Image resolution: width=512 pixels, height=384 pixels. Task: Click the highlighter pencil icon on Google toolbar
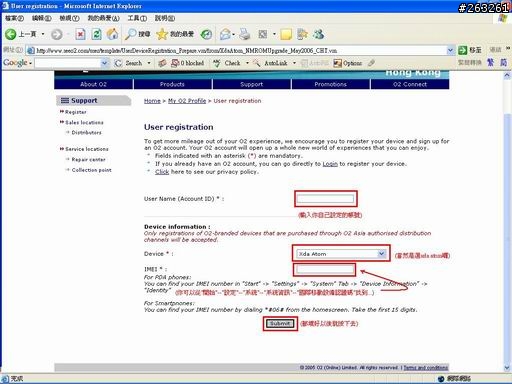coord(371,63)
